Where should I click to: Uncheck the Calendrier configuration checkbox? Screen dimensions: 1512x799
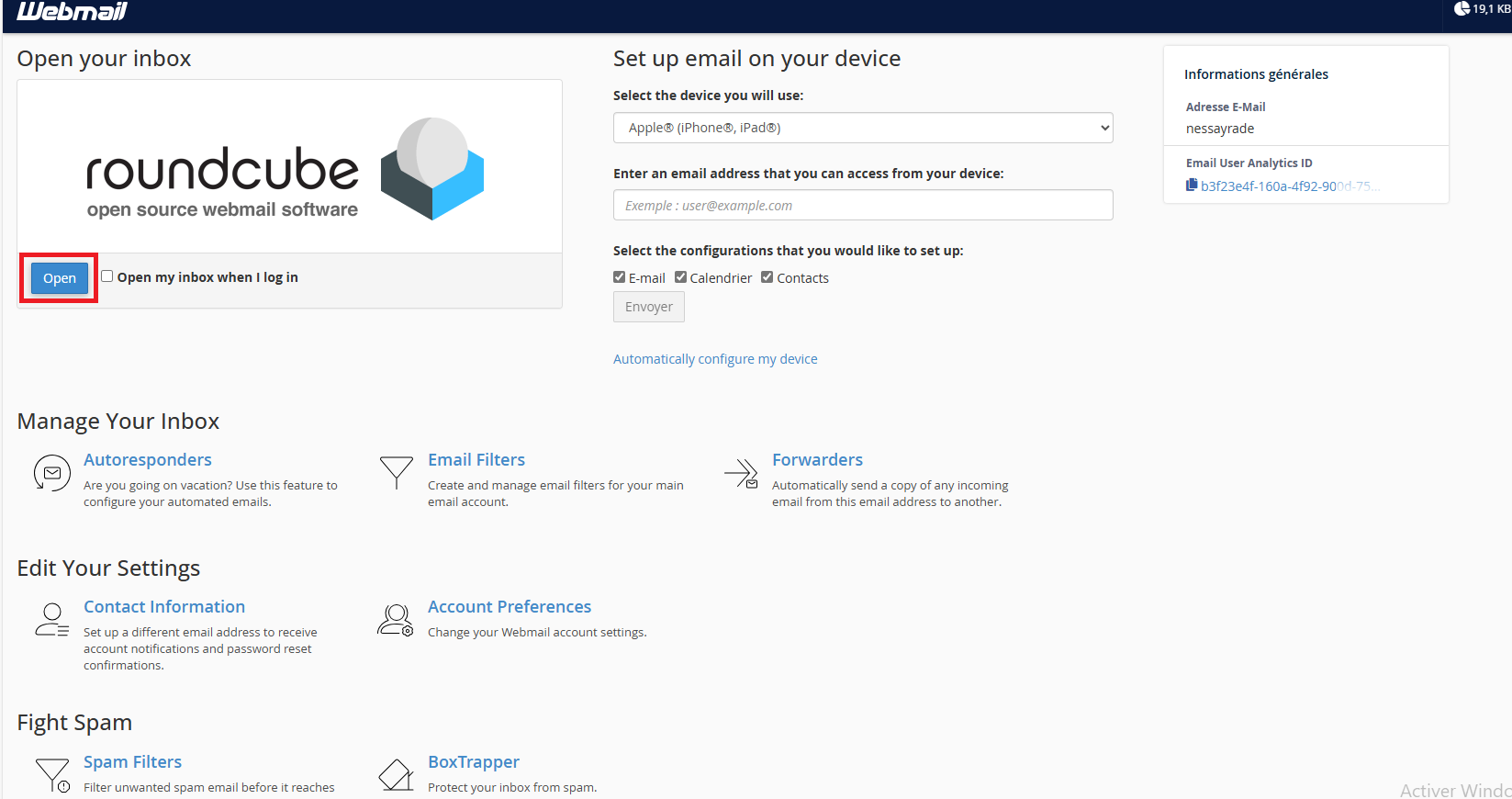[680, 277]
